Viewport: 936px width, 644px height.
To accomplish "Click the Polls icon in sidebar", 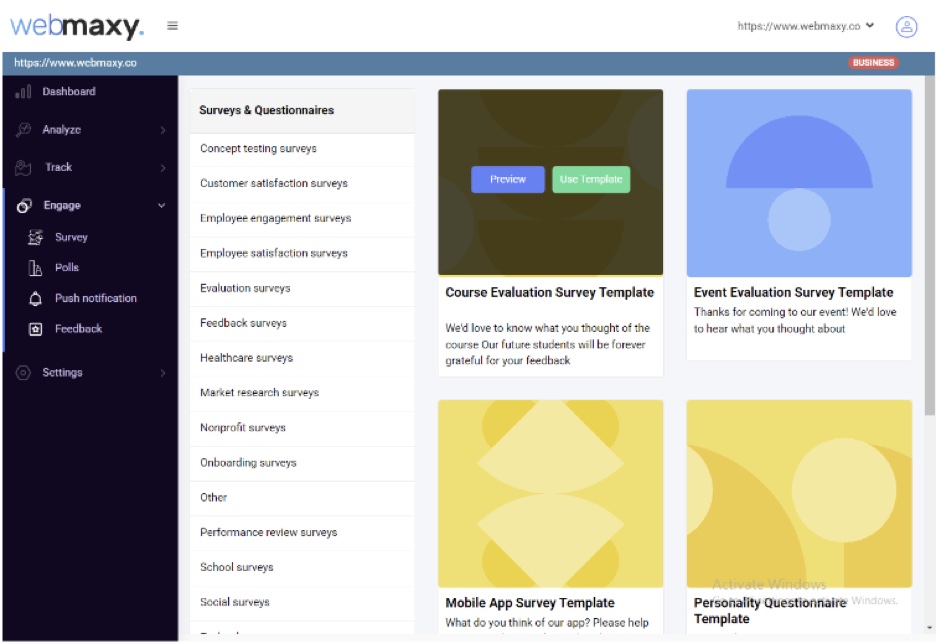I will coord(36,268).
